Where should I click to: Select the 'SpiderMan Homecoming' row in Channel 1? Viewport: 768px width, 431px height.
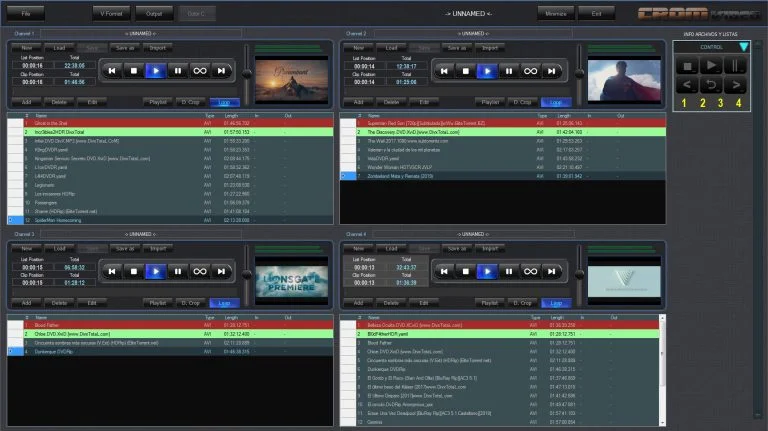[x=170, y=220]
